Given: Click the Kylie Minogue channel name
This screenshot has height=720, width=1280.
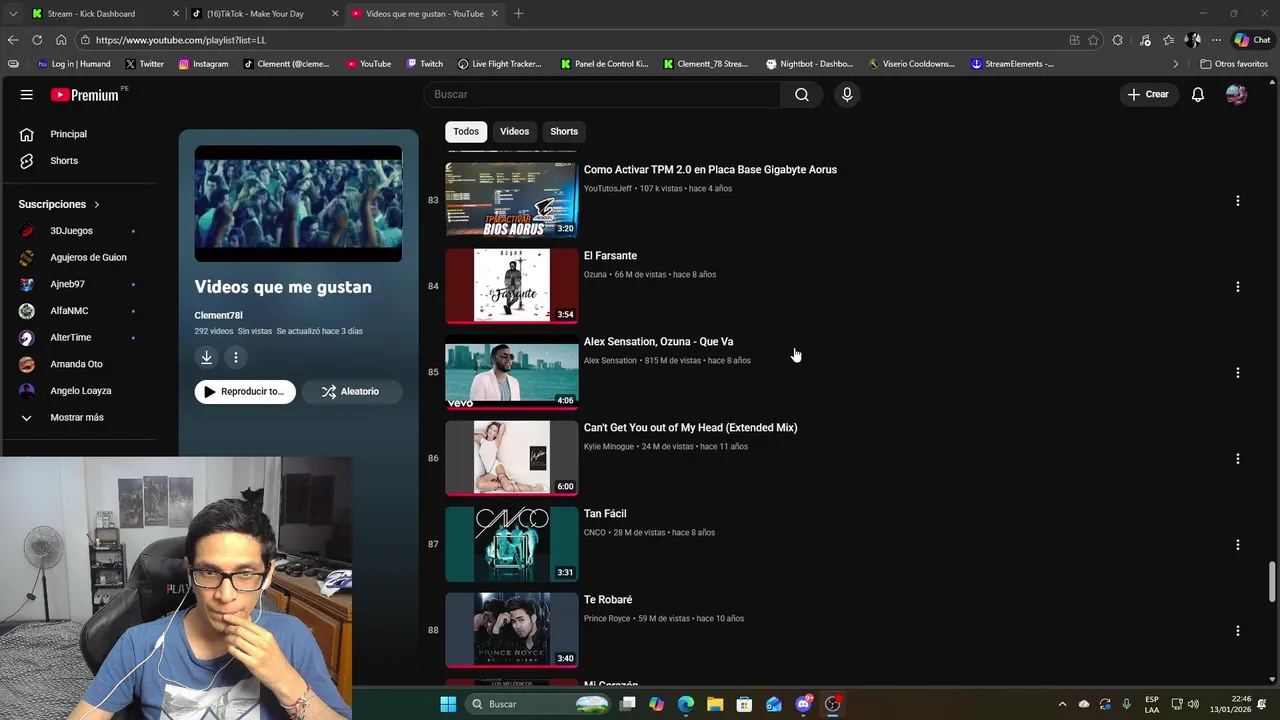Looking at the screenshot, I should click(x=609, y=447).
